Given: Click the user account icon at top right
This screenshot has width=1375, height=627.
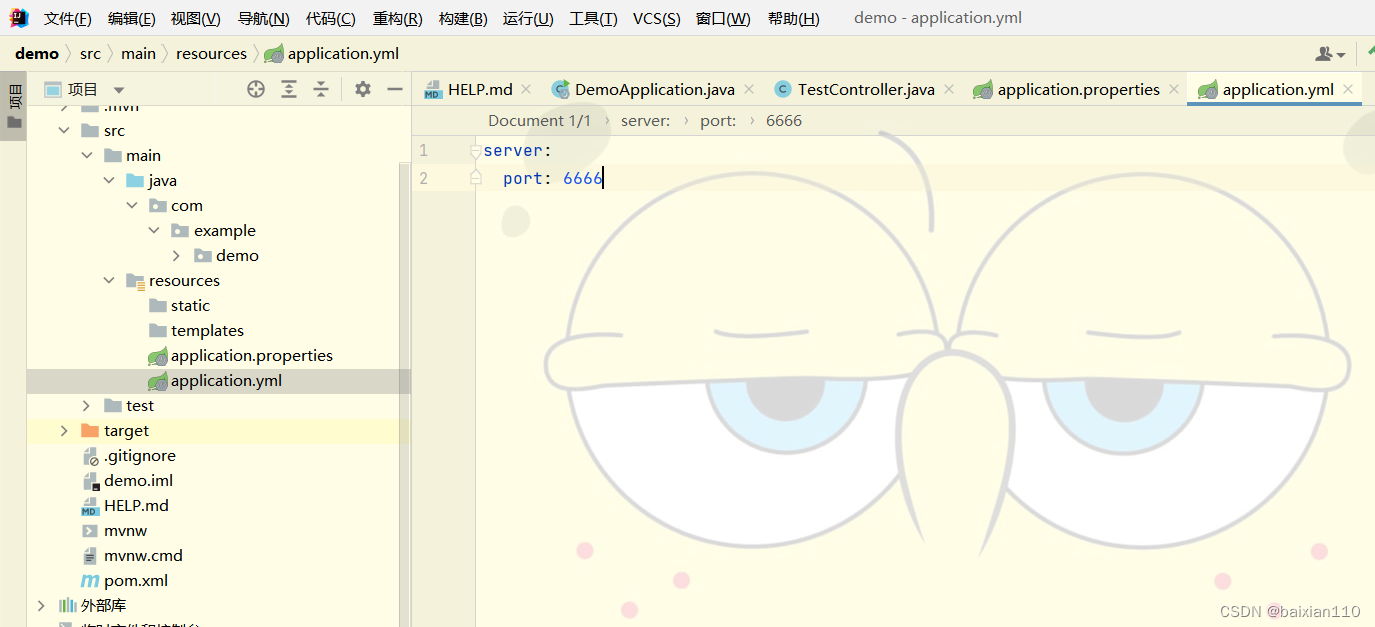Looking at the screenshot, I should (1330, 54).
